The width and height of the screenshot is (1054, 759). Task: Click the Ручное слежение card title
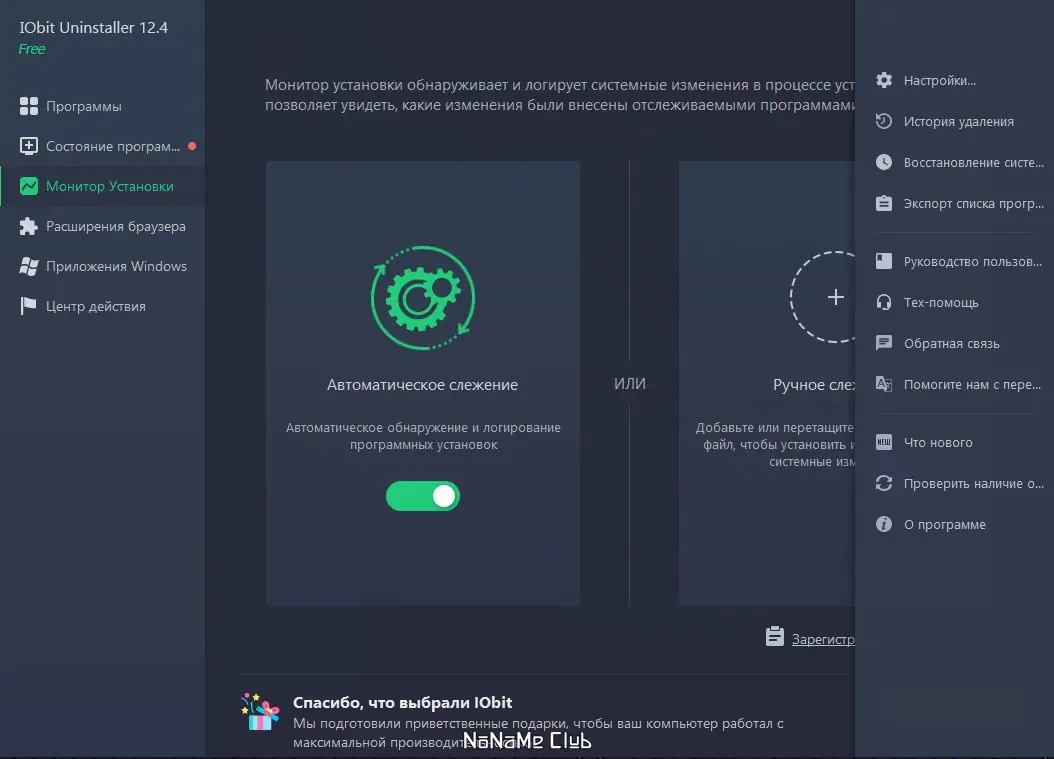(814, 385)
